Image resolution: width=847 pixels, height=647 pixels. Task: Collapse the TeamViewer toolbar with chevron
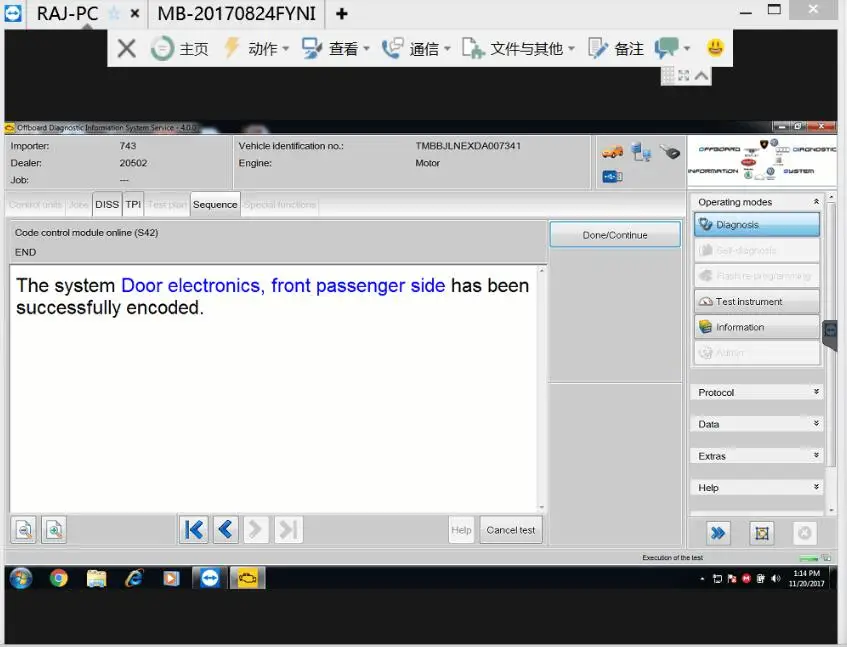click(701, 75)
